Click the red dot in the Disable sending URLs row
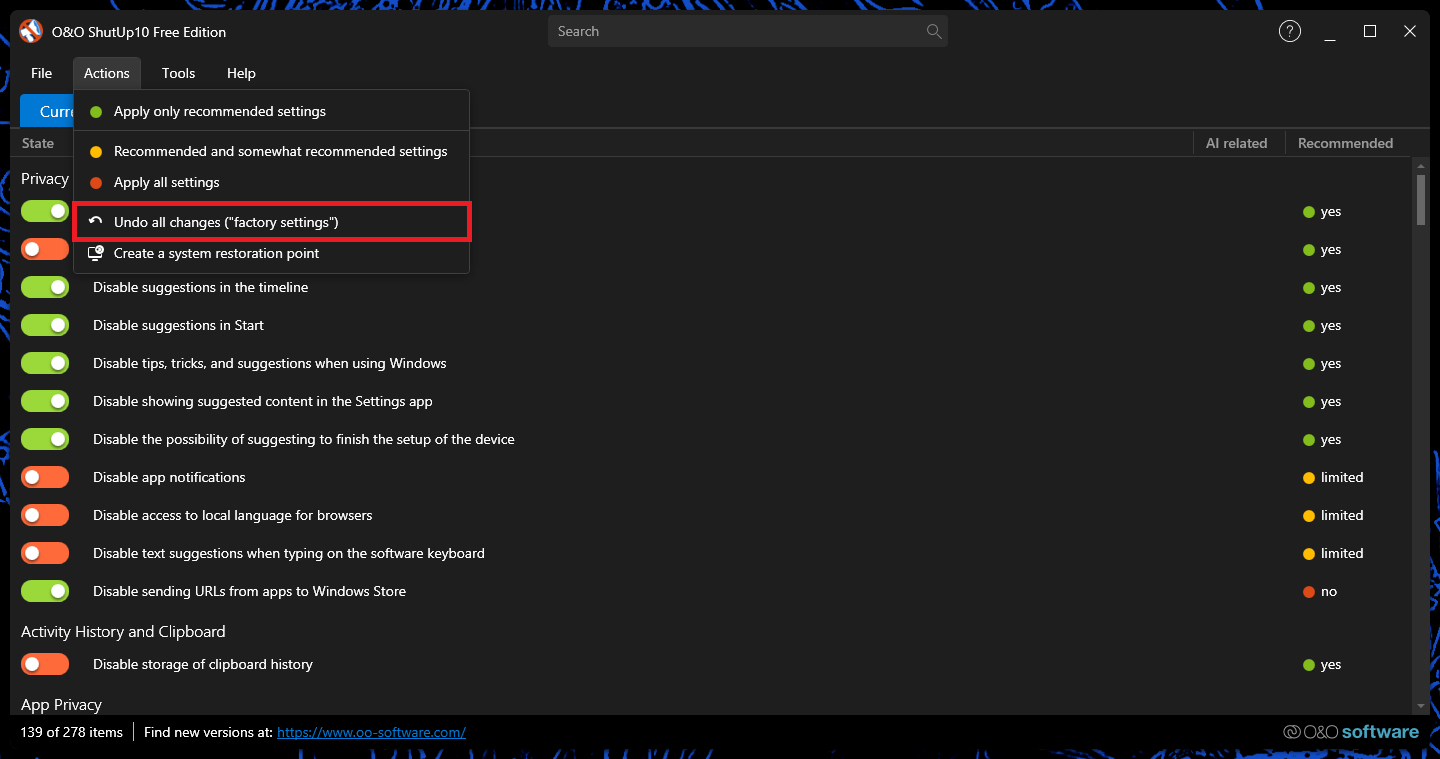Image resolution: width=1440 pixels, height=759 pixels. 1309,591
